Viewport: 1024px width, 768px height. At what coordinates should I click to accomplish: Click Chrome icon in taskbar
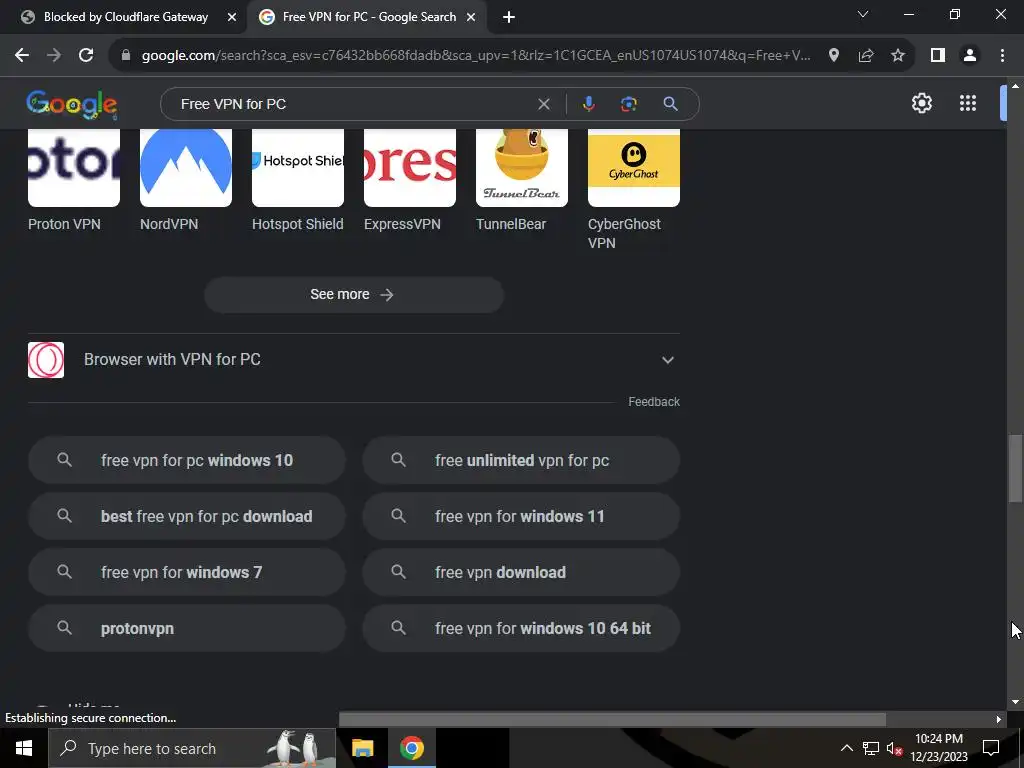411,748
